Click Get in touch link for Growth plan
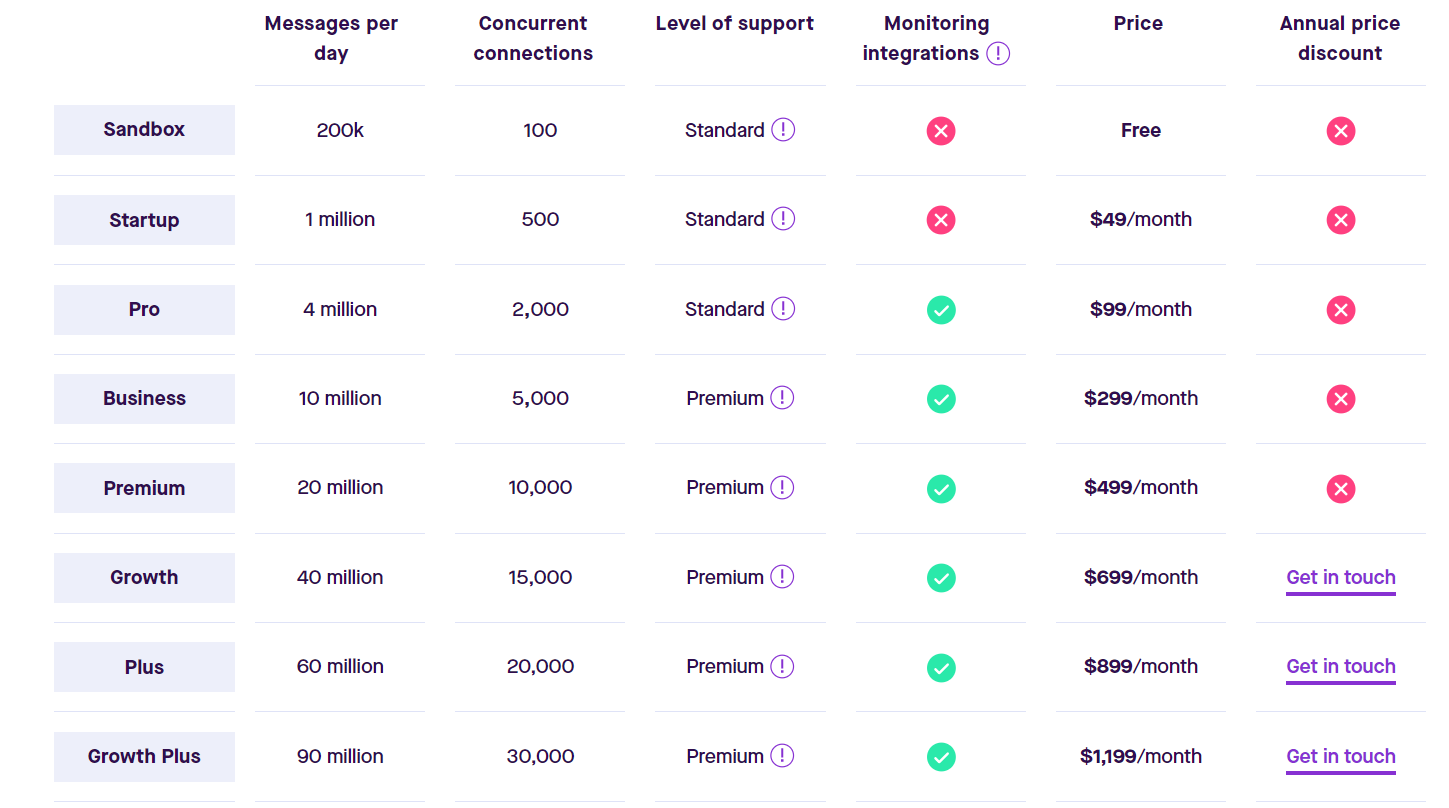The height and width of the screenshot is (808, 1449). 1340,577
